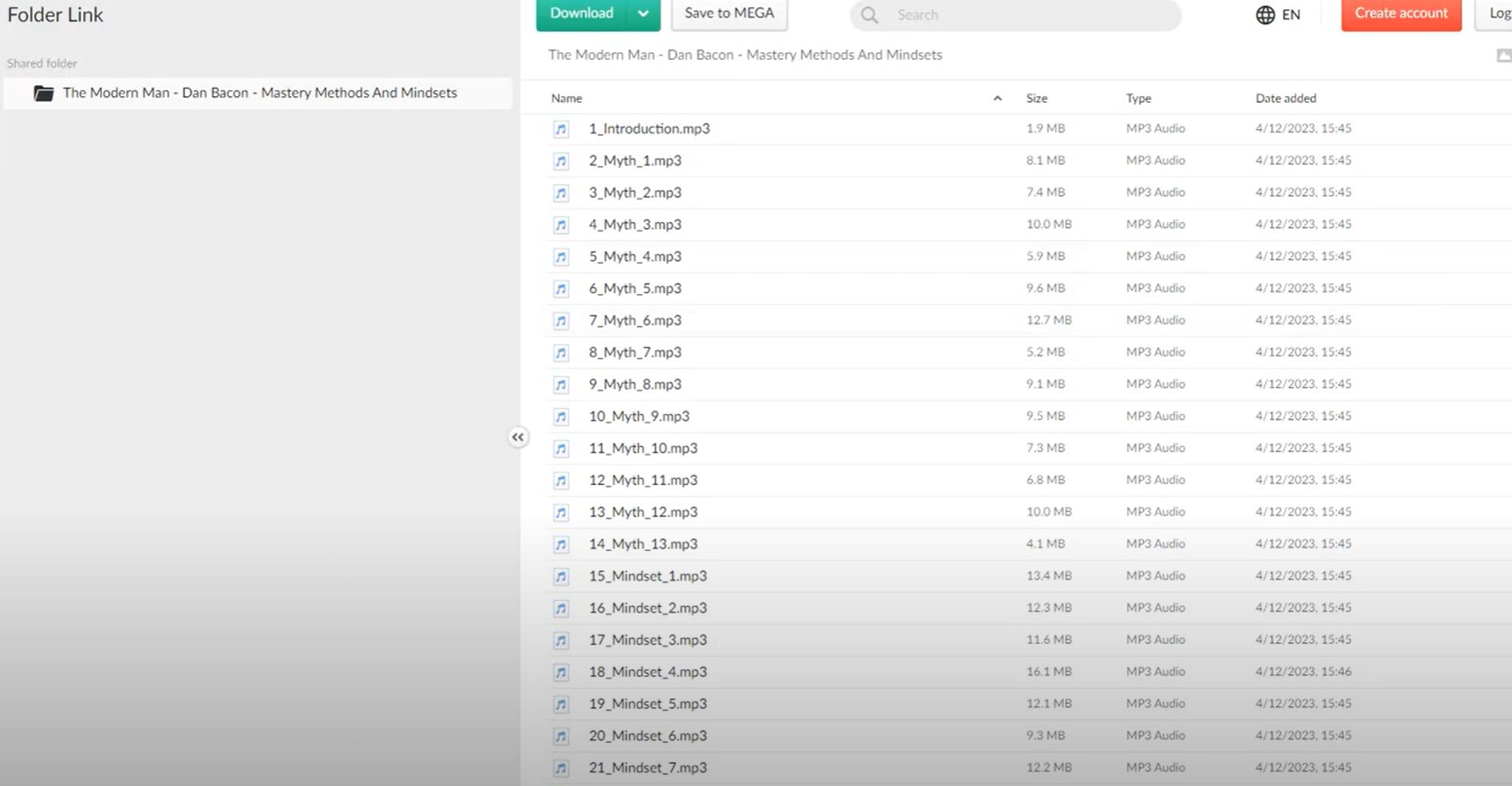1512x786 pixels.
Task: Collapse the left panel with the double-chevron
Action: (518, 438)
